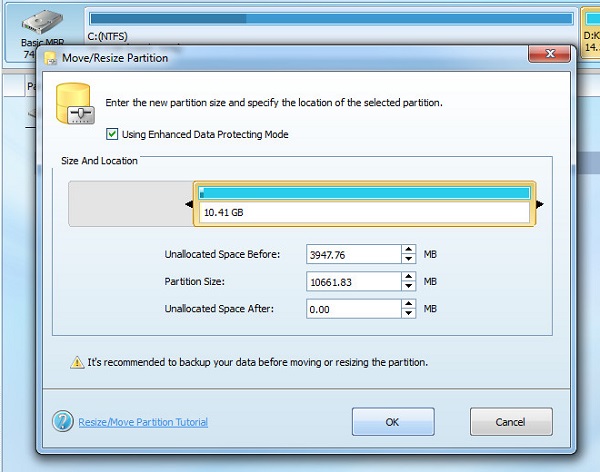Click the Move/Resize Partition title bar icon
600x472 pixels.
coord(49,58)
